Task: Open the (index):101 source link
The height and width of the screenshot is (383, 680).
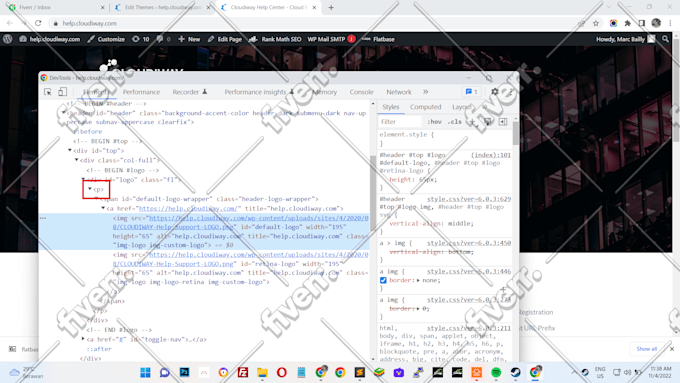Action: tap(491, 155)
